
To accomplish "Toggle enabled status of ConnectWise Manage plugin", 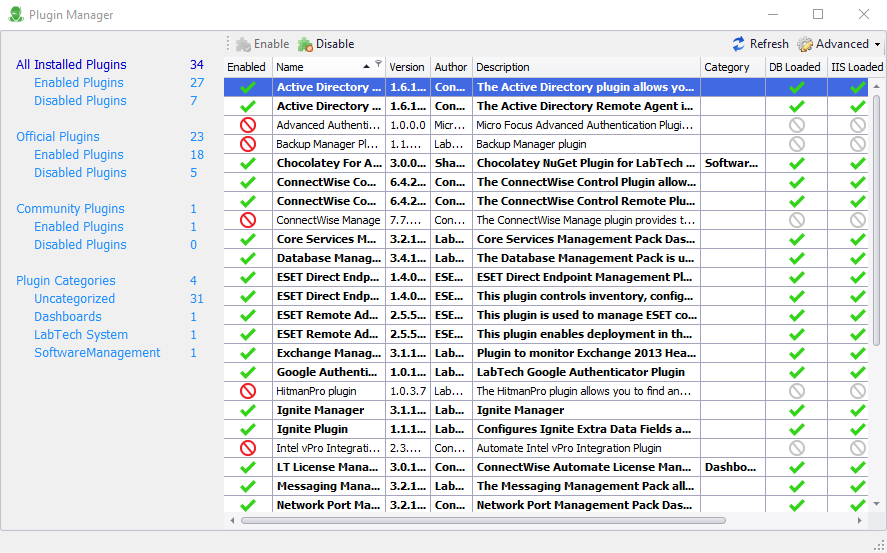I will point(248,220).
